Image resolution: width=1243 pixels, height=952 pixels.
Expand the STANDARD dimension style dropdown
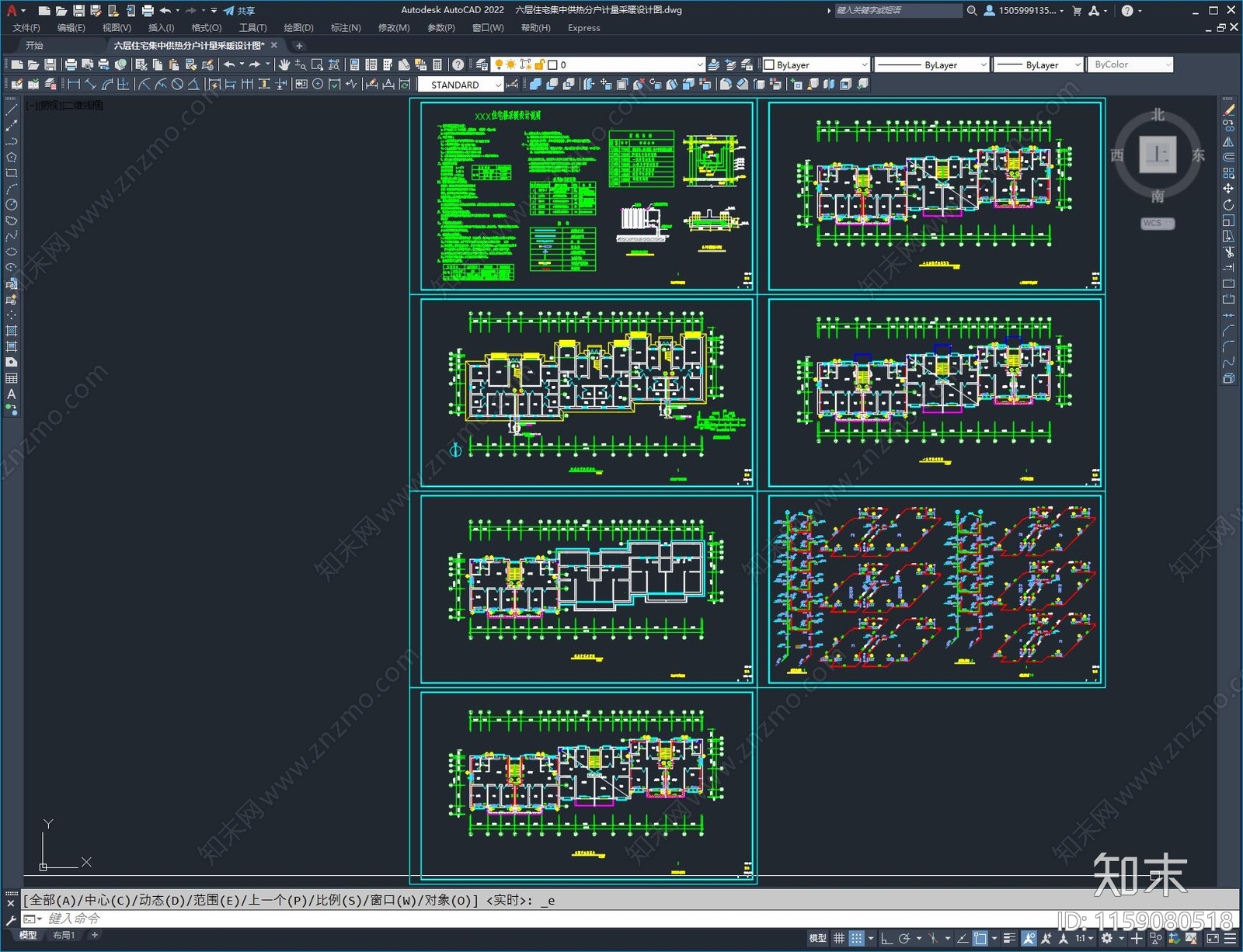pyautogui.click(x=498, y=85)
